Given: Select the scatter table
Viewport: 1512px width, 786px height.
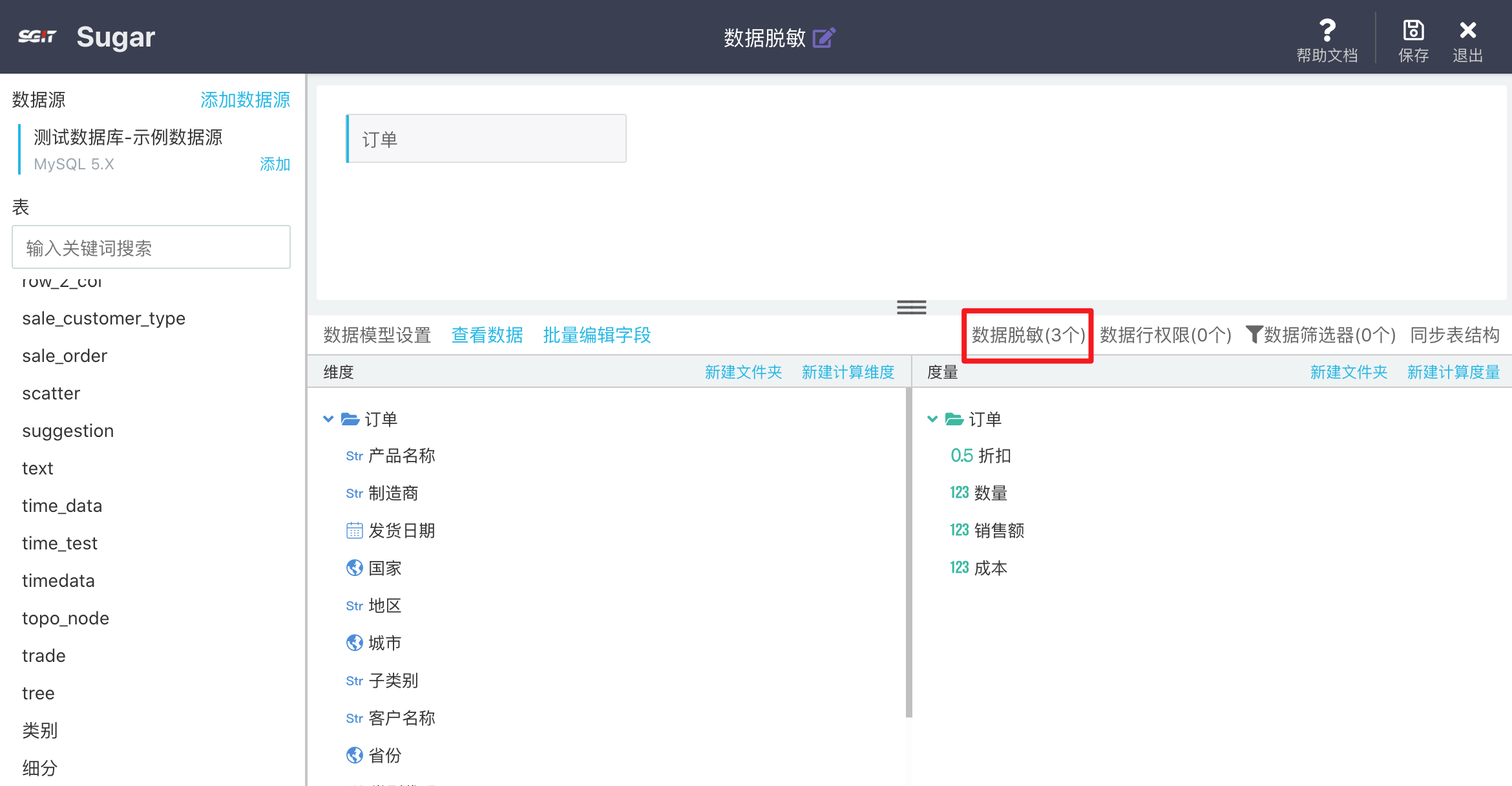Looking at the screenshot, I should point(51,393).
